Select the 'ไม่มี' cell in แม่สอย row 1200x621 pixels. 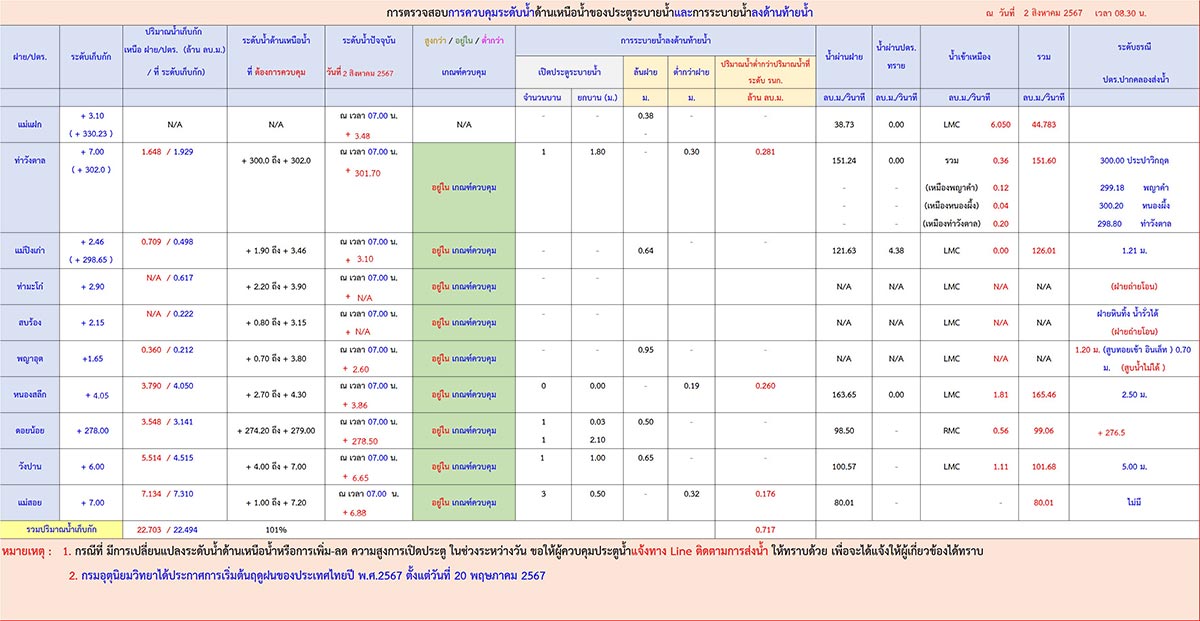pos(1133,502)
